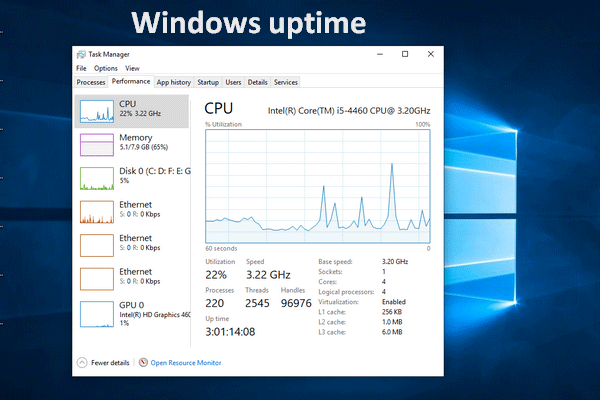
Task: Click the Virtualization Enabled value
Action: tap(394, 302)
